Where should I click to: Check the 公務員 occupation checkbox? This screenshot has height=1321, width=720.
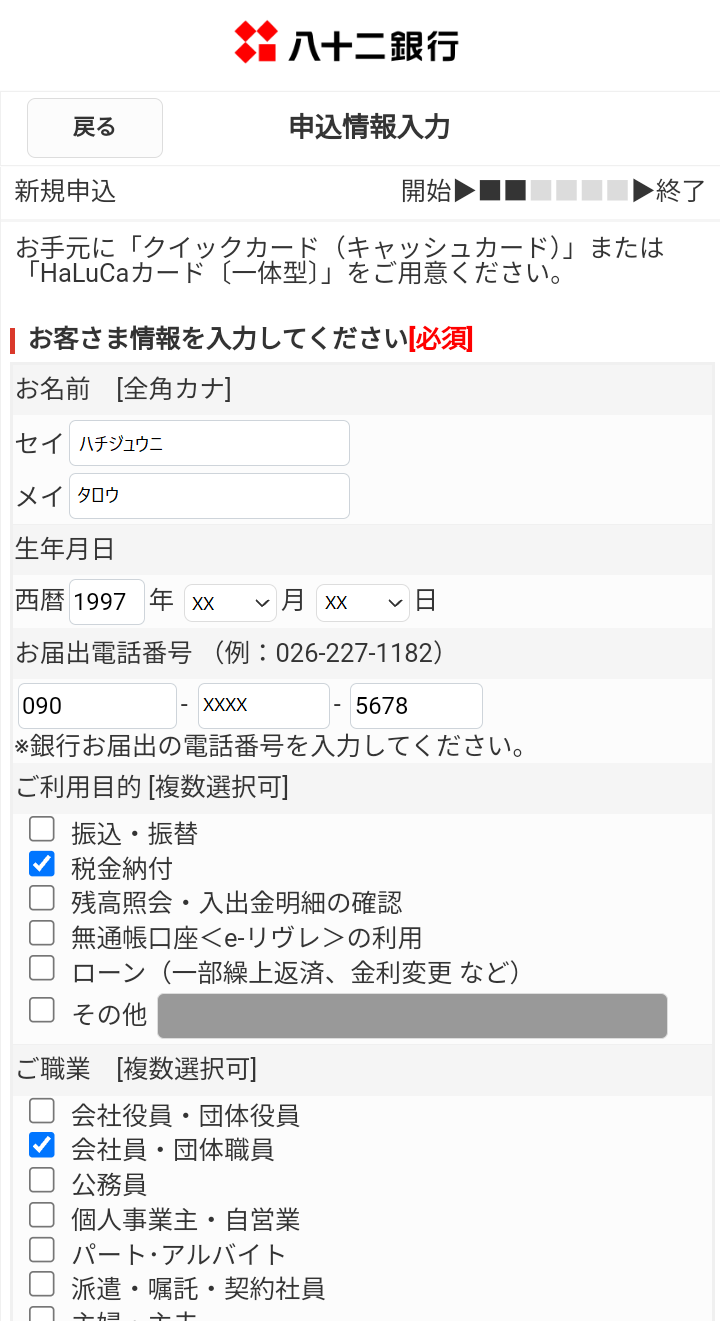pos(42,1180)
